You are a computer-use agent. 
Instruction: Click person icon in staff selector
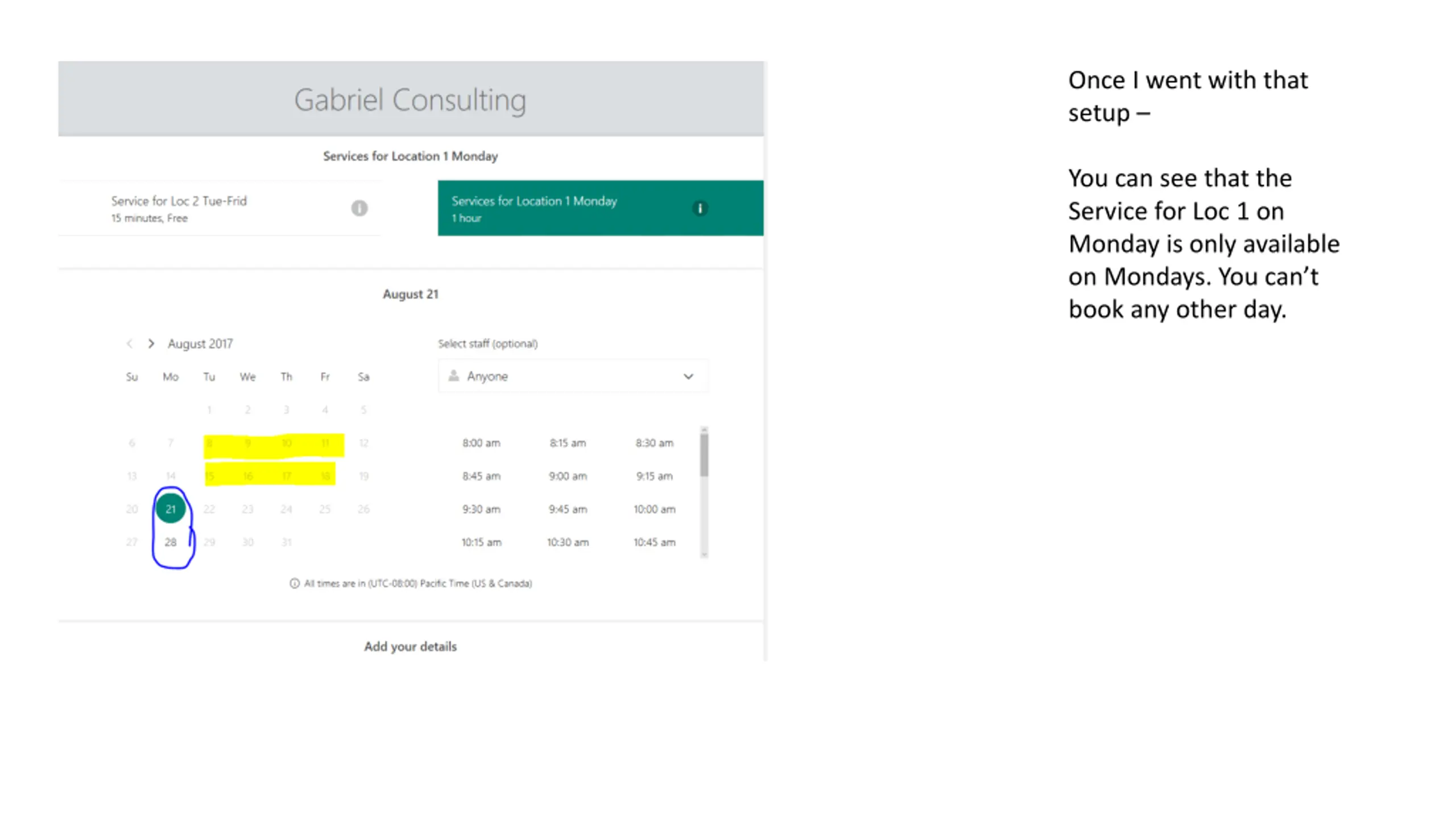453,376
